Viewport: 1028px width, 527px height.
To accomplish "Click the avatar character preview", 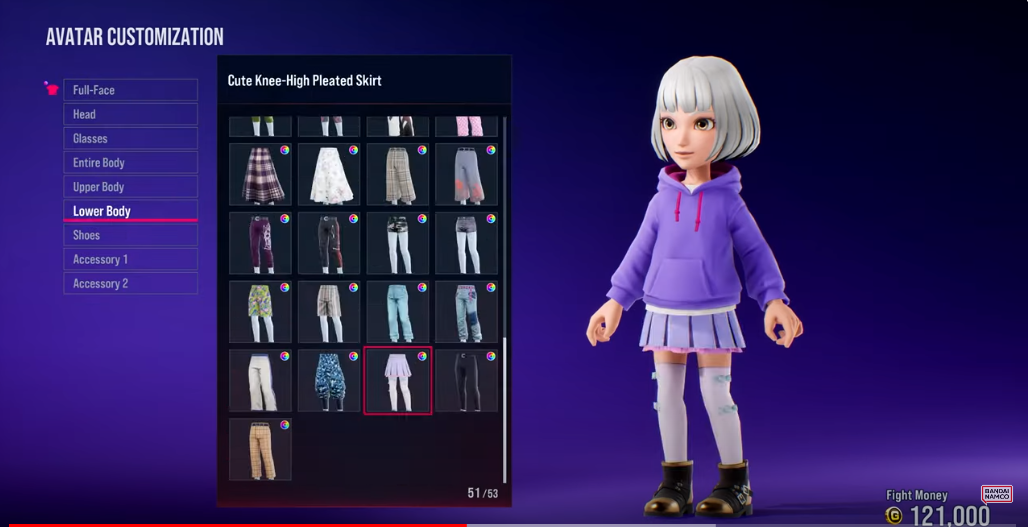I will [x=695, y=287].
